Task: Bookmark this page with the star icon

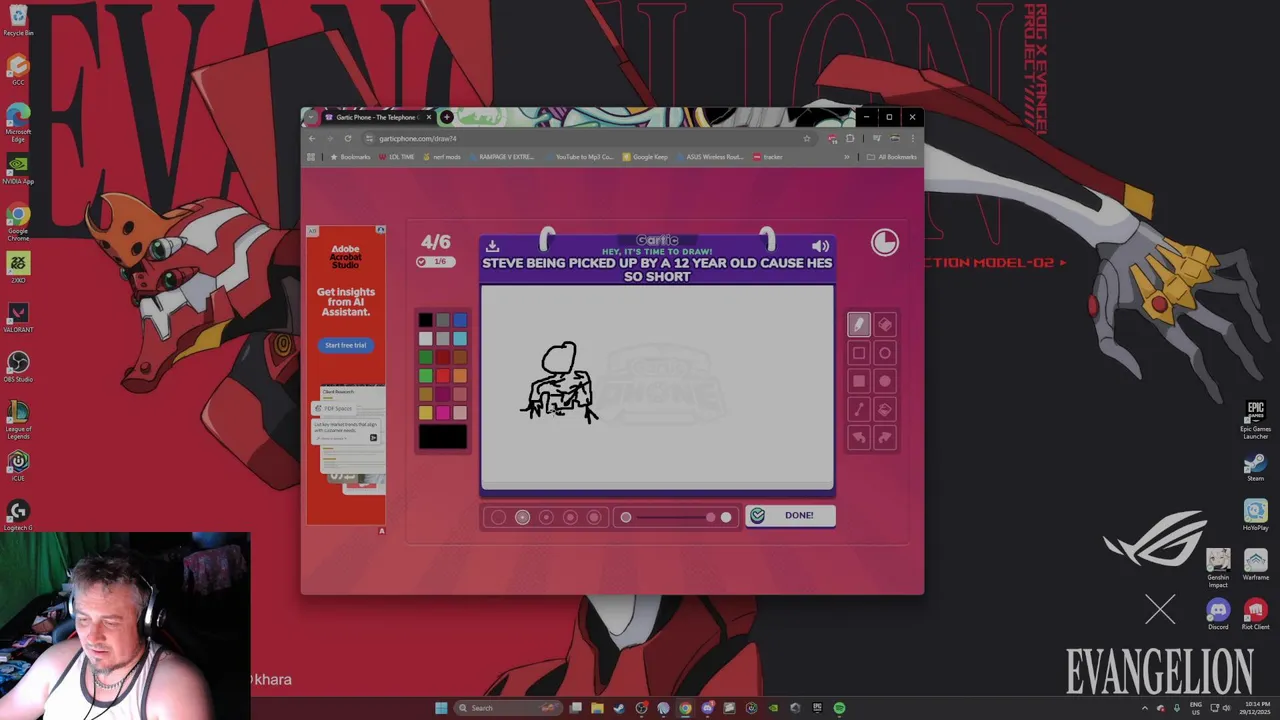Action: pyautogui.click(x=806, y=138)
